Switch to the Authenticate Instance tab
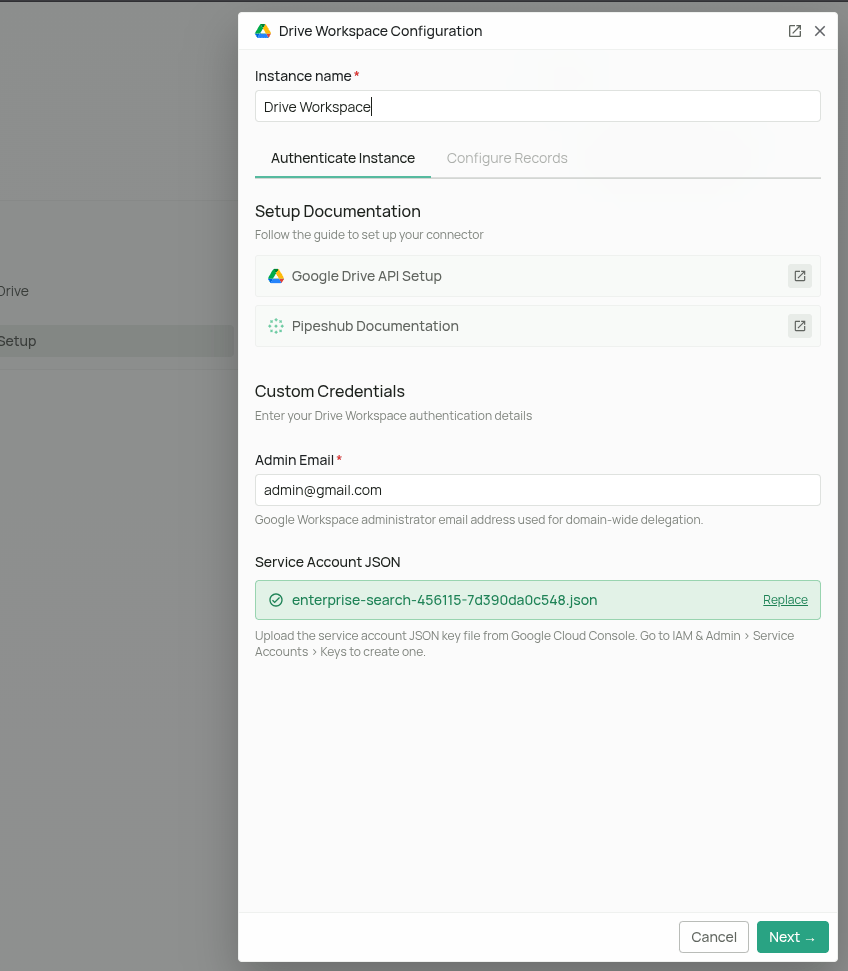The height and width of the screenshot is (971, 848). pyautogui.click(x=343, y=159)
